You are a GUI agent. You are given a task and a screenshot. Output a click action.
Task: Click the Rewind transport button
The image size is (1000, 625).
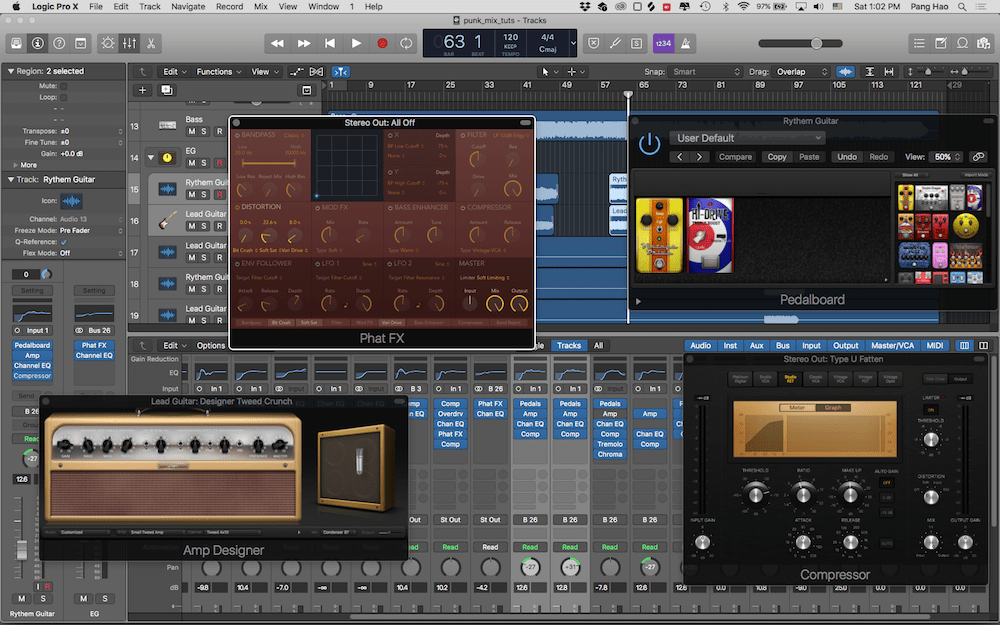pos(277,43)
